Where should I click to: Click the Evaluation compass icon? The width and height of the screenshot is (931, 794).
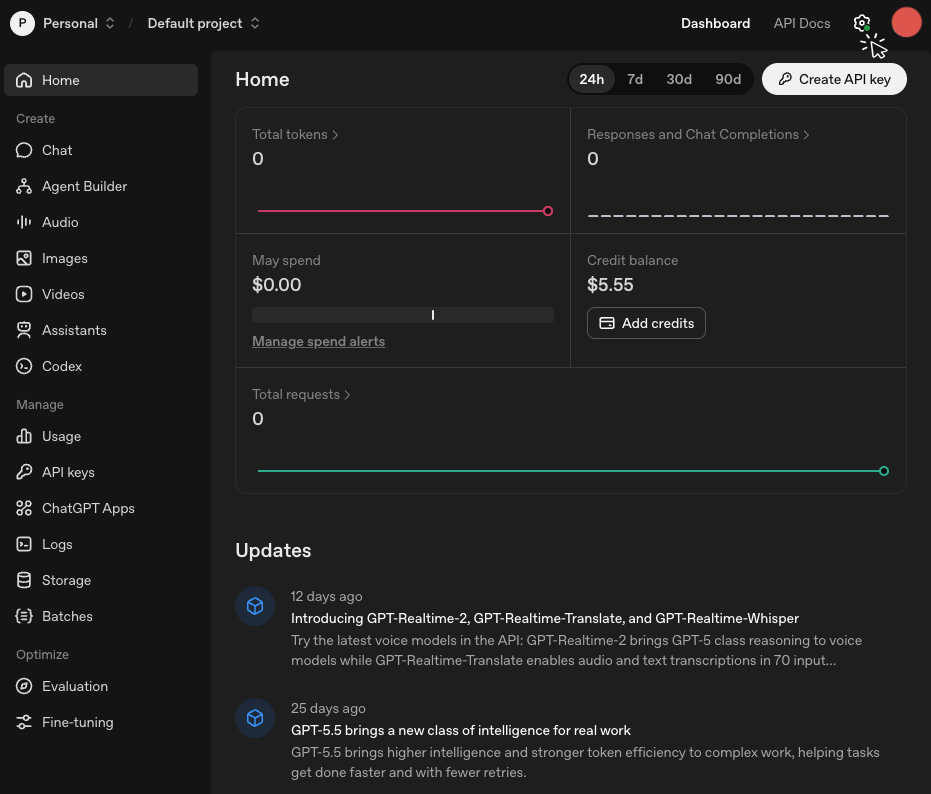pyautogui.click(x=24, y=687)
